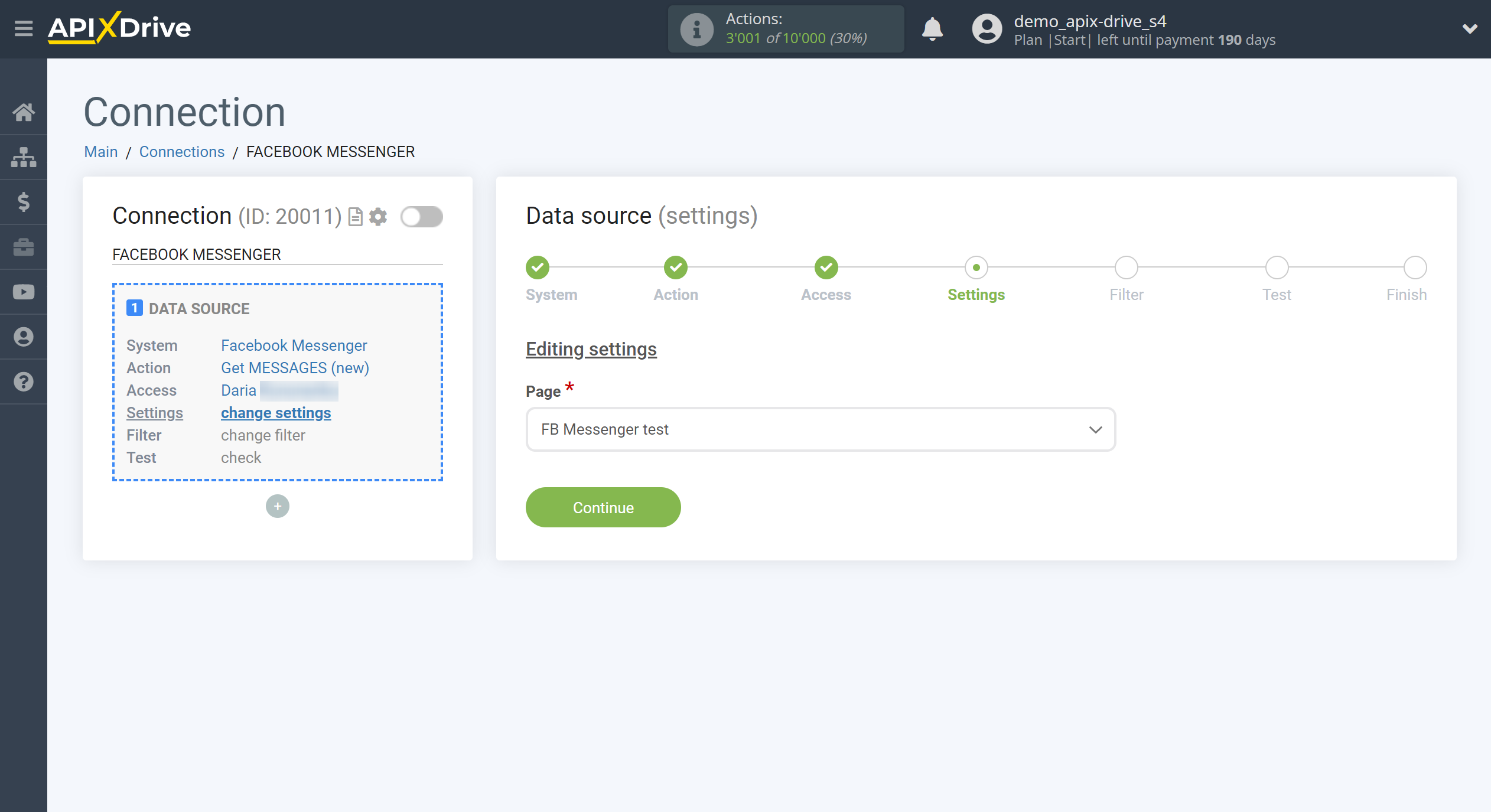
Task: Click the FACEBOOK MESSENGER breadcrumb text
Action: tap(330, 152)
